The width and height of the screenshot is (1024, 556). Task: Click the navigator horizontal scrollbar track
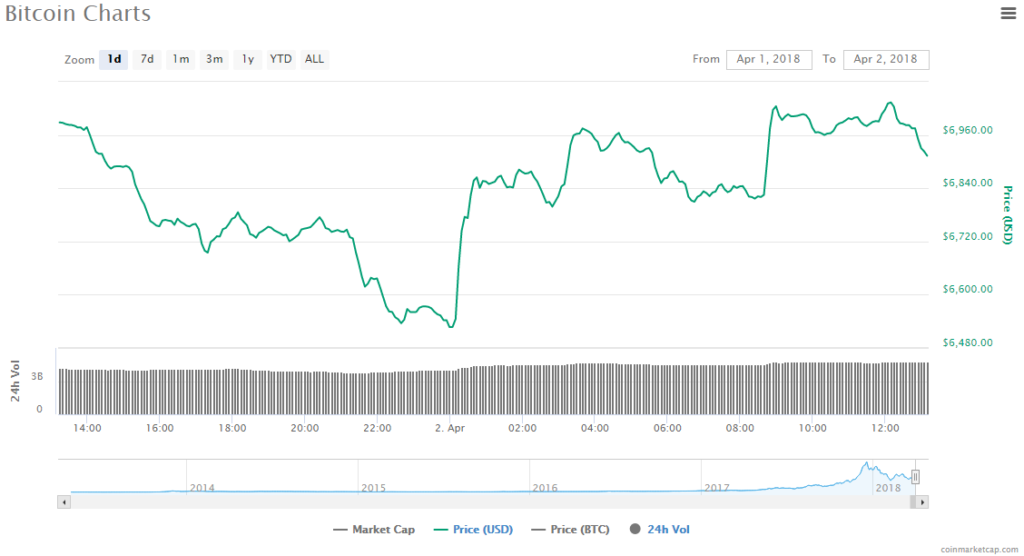pos(480,501)
